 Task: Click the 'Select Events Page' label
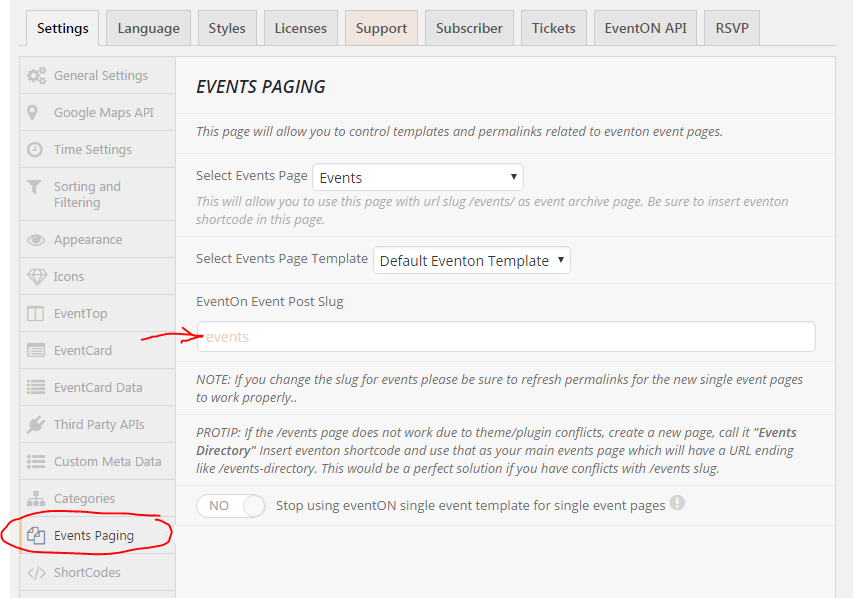[x=252, y=176]
